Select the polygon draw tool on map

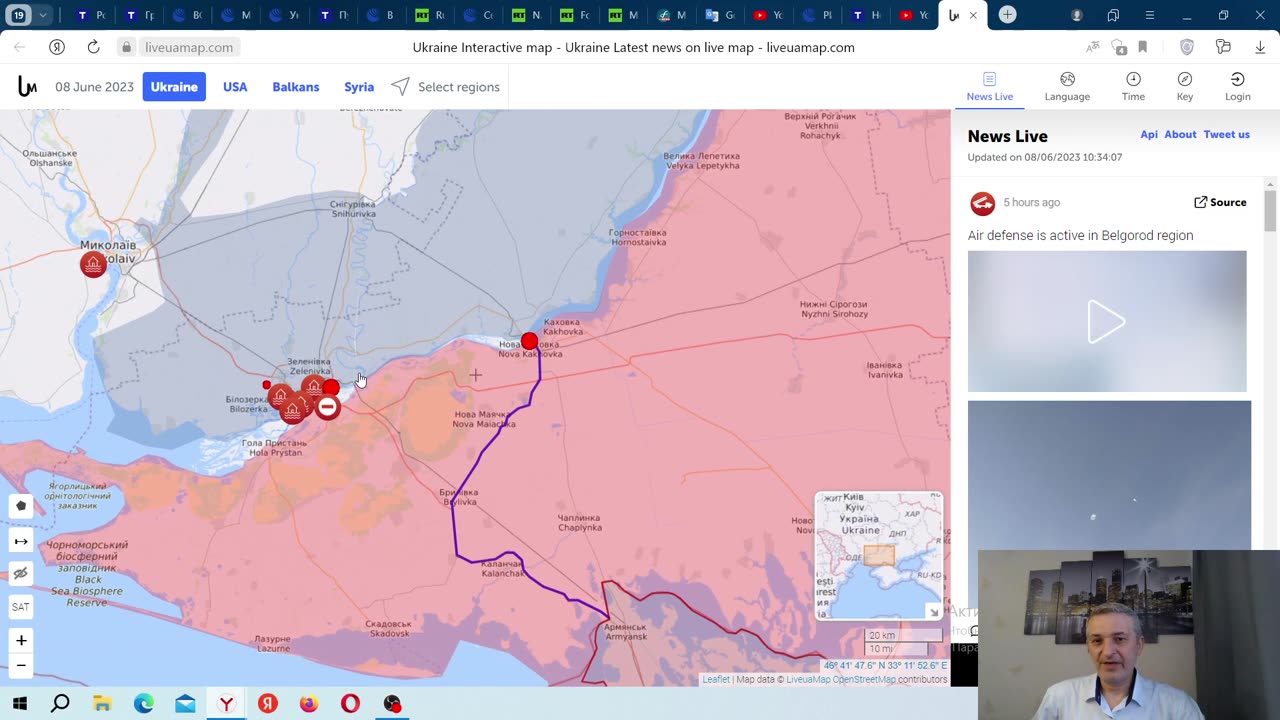(21, 506)
